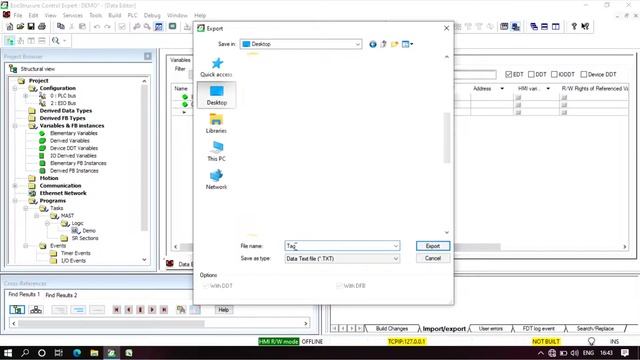Toggle the DDT checkbox

531,74
